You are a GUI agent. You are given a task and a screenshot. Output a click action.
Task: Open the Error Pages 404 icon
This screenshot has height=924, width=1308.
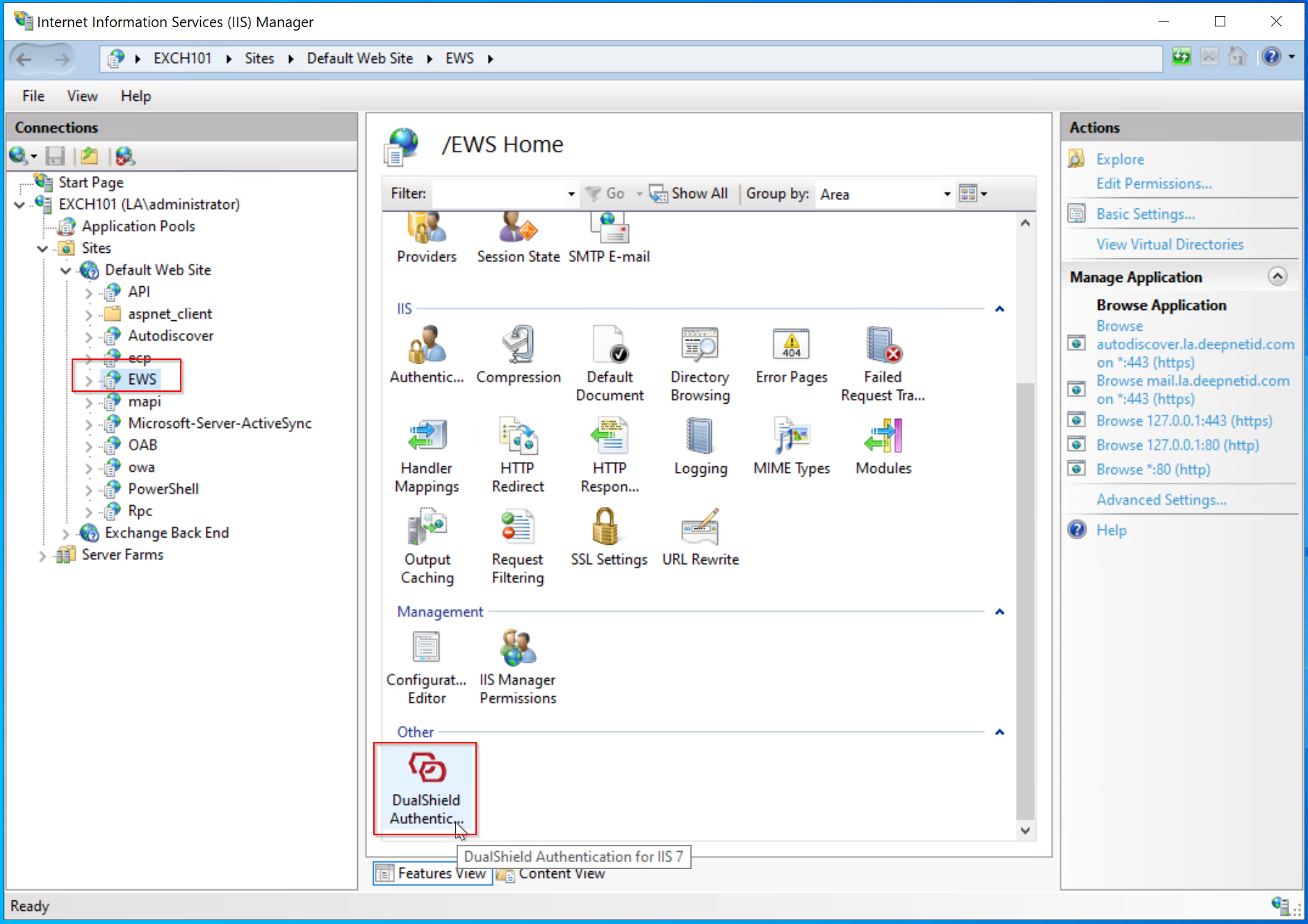click(791, 345)
